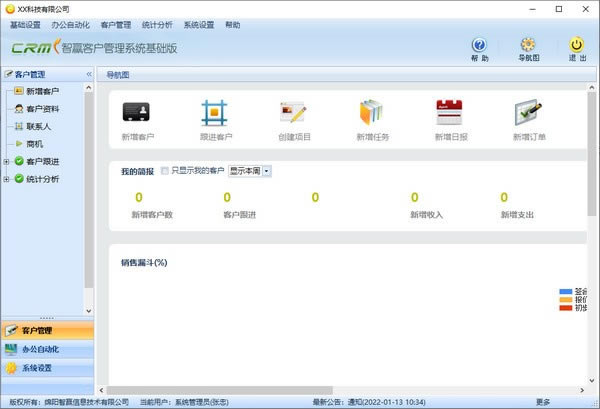Screen dimensions: 600x409
Task: Click the blue legend swatch in sales funnel
Action: 565,292
